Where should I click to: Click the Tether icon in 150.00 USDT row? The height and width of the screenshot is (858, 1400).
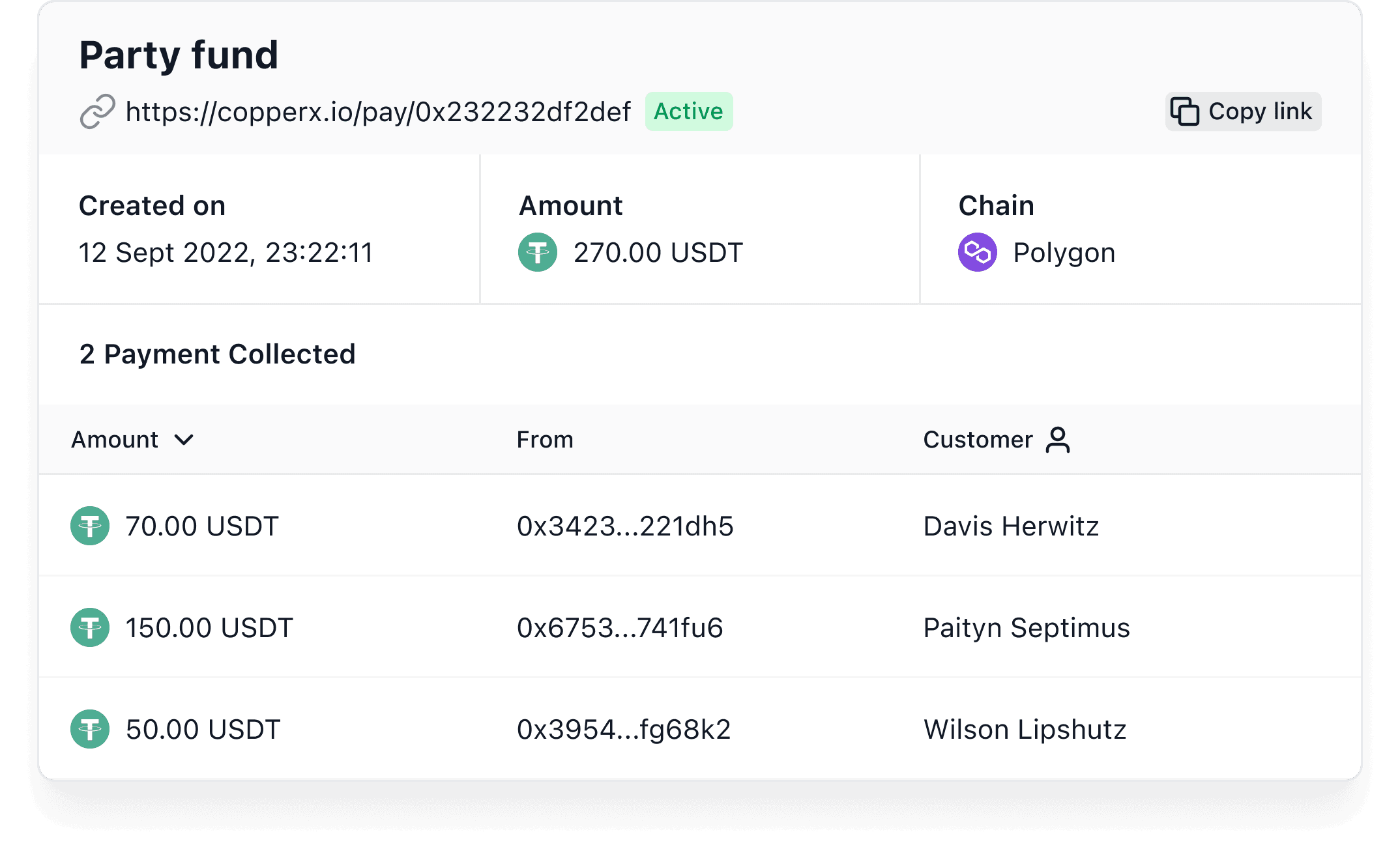(90, 627)
